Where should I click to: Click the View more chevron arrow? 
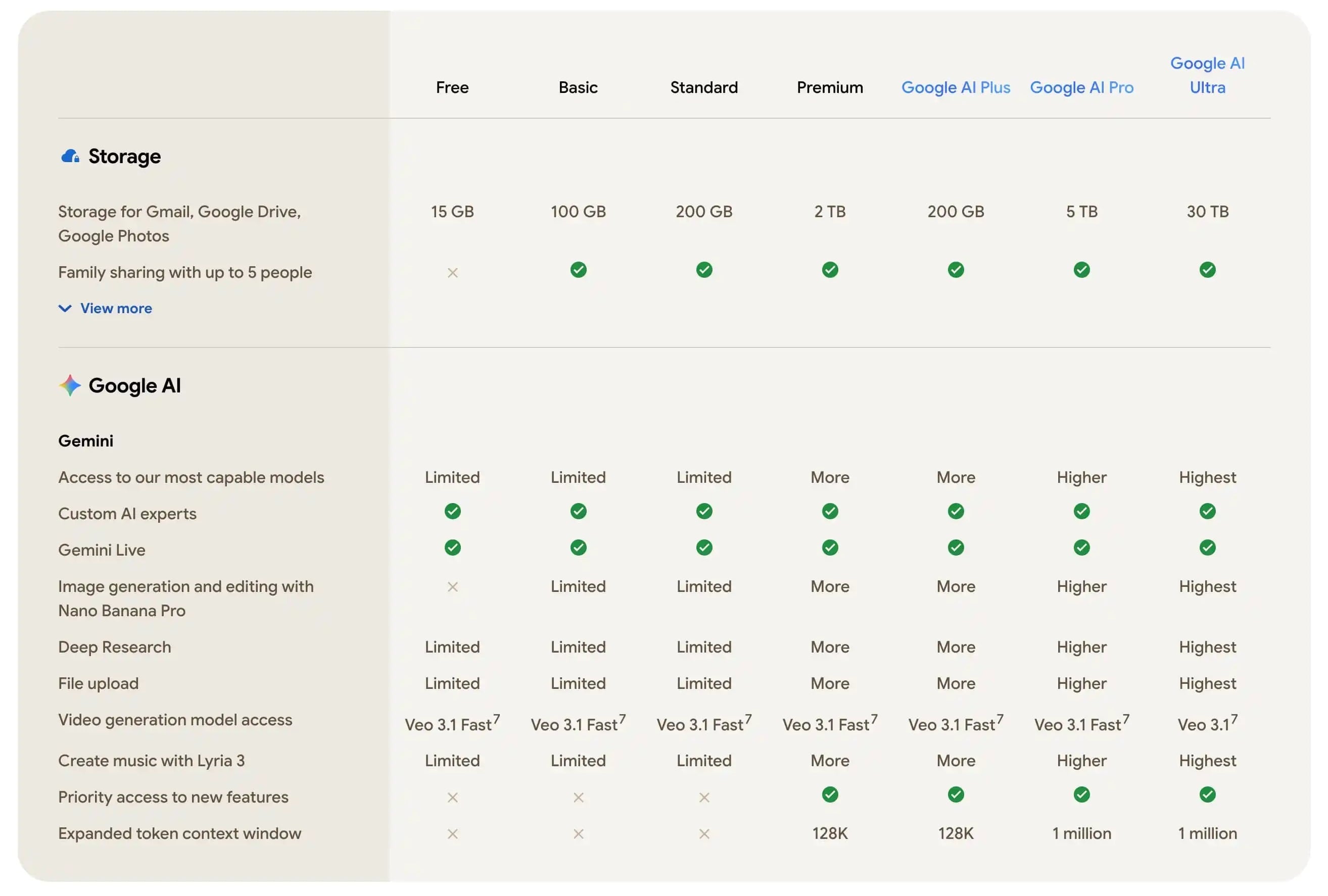click(x=65, y=309)
